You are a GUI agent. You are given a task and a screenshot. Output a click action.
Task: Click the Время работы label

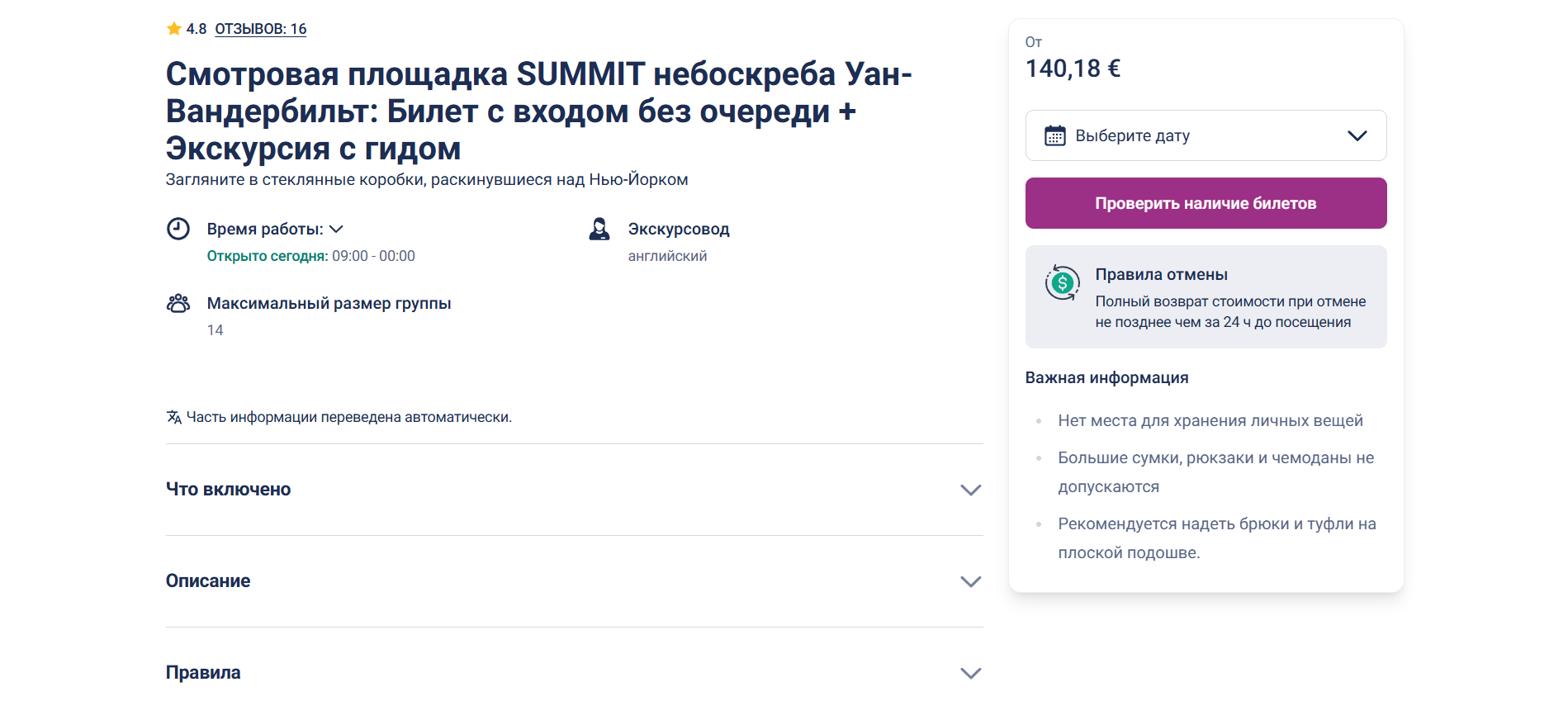click(264, 229)
